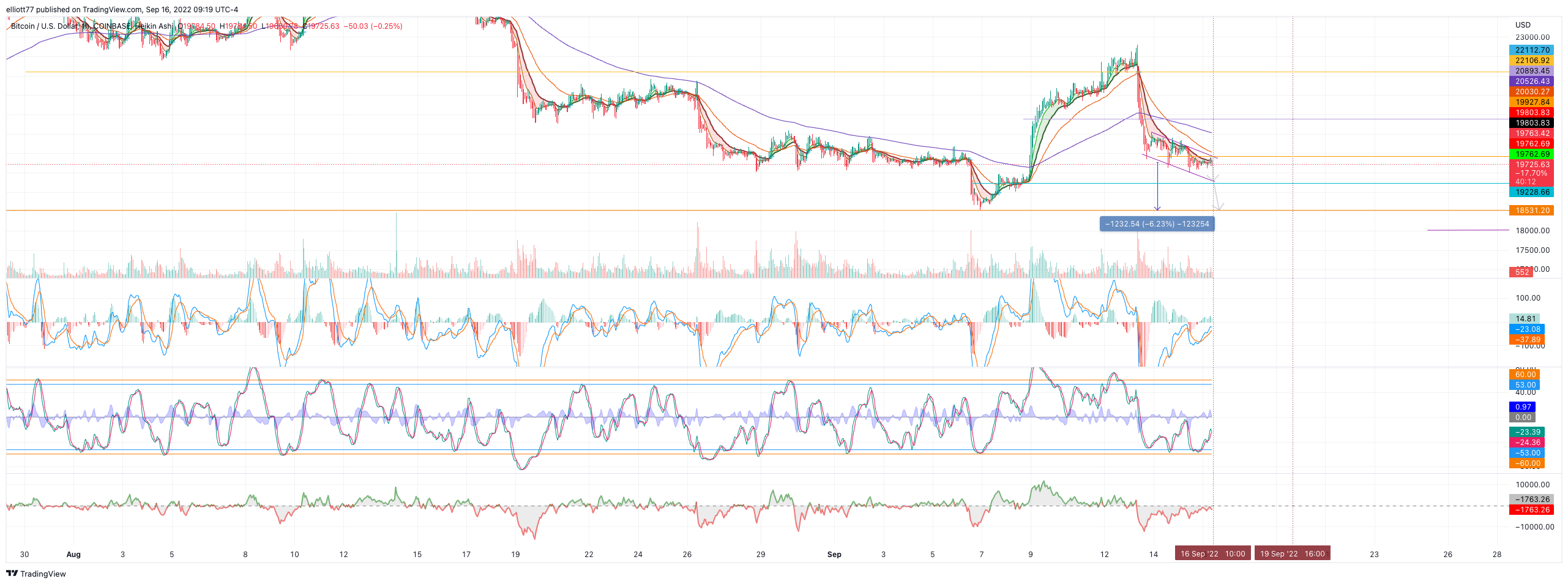
Task: Click the orange −37.89 indicator label
Action: [1527, 340]
